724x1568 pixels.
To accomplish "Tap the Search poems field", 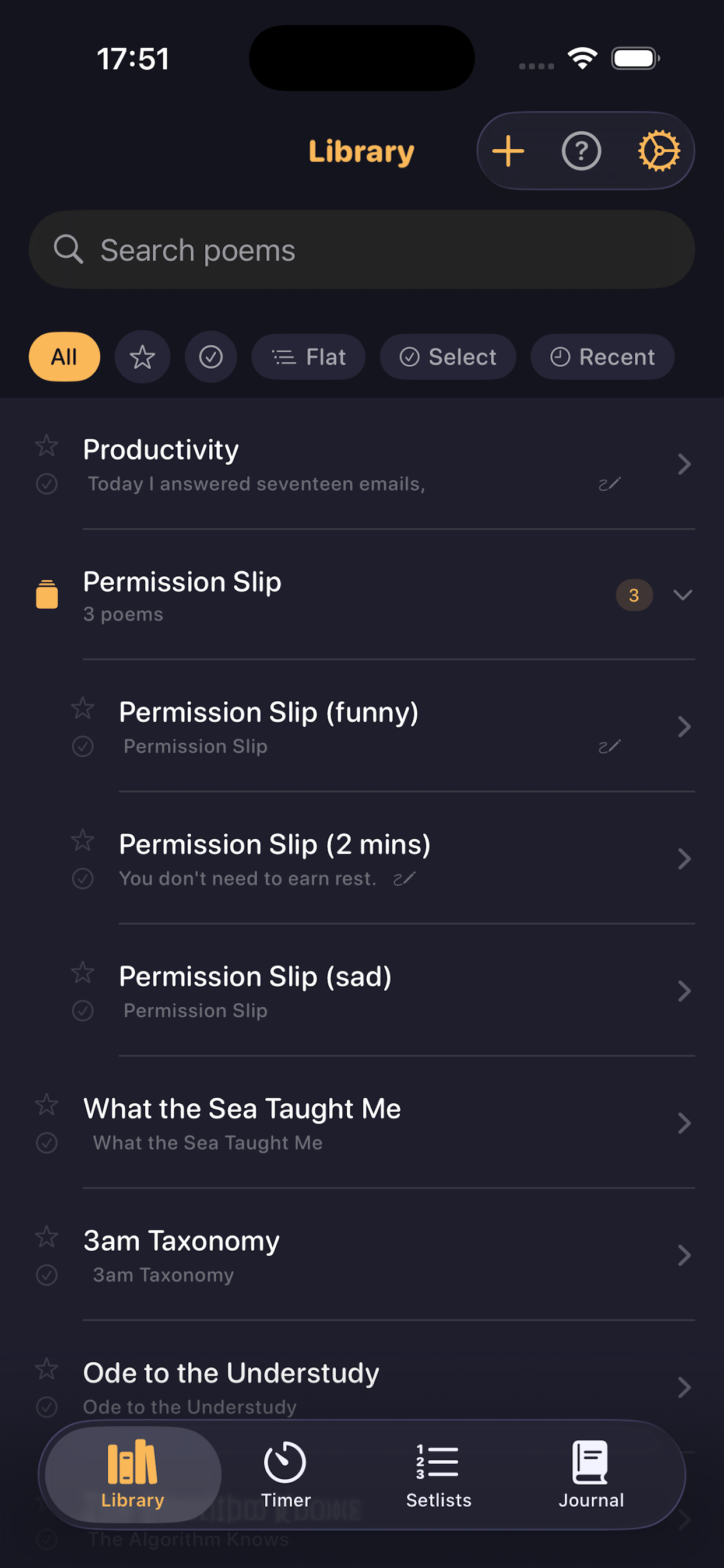I will pyautogui.click(x=361, y=250).
